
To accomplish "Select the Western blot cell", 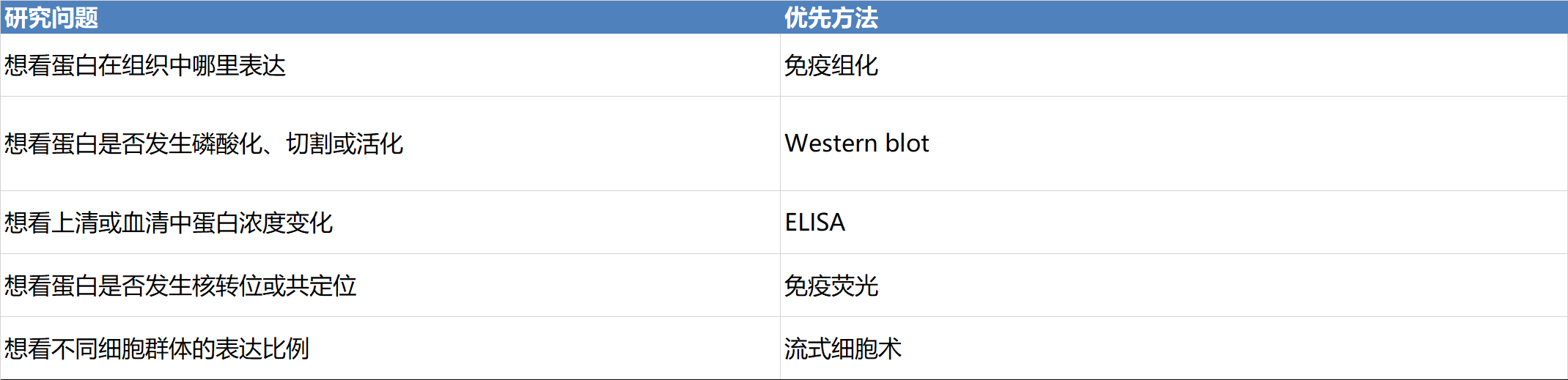I will [x=856, y=144].
